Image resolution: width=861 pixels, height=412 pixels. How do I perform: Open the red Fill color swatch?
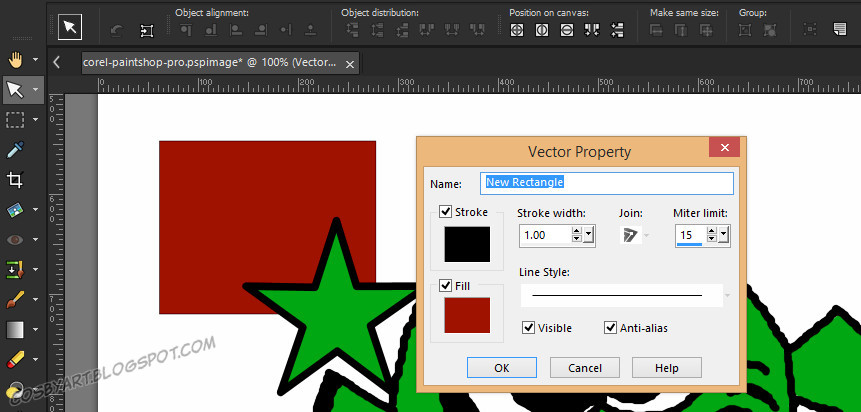(x=467, y=315)
